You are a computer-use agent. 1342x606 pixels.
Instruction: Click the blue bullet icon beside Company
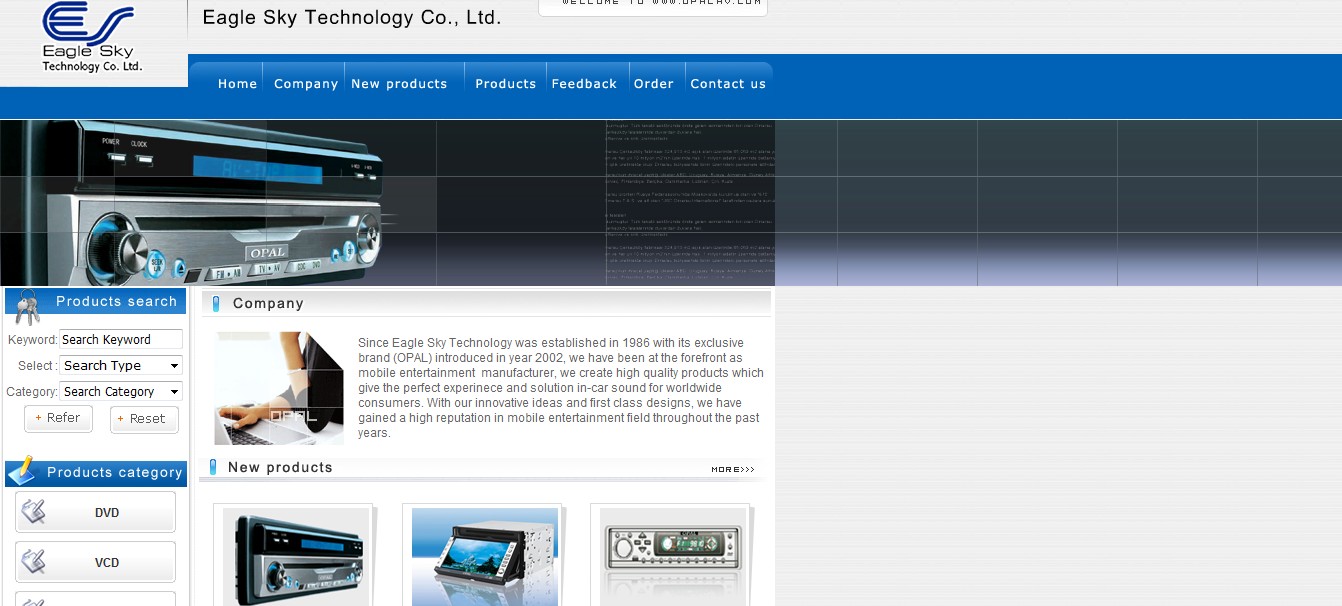click(215, 304)
